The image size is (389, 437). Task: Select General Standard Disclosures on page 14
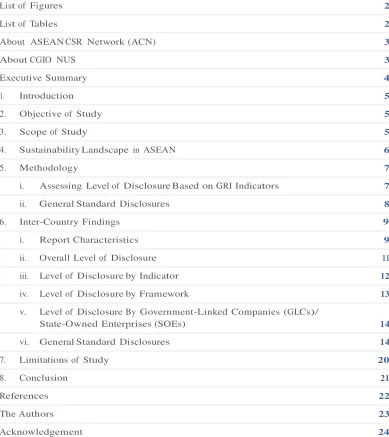click(104, 342)
